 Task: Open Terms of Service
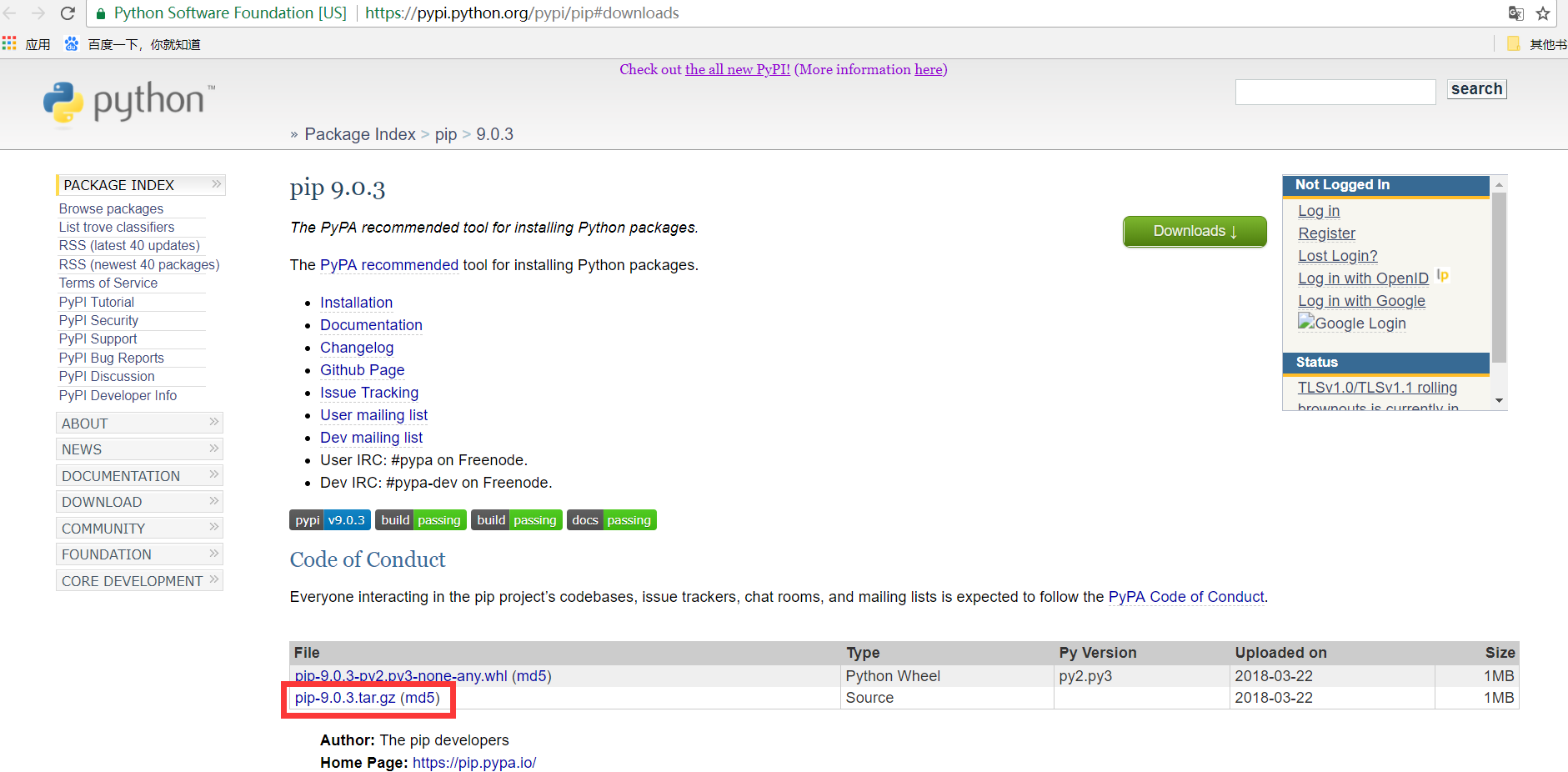tap(108, 283)
